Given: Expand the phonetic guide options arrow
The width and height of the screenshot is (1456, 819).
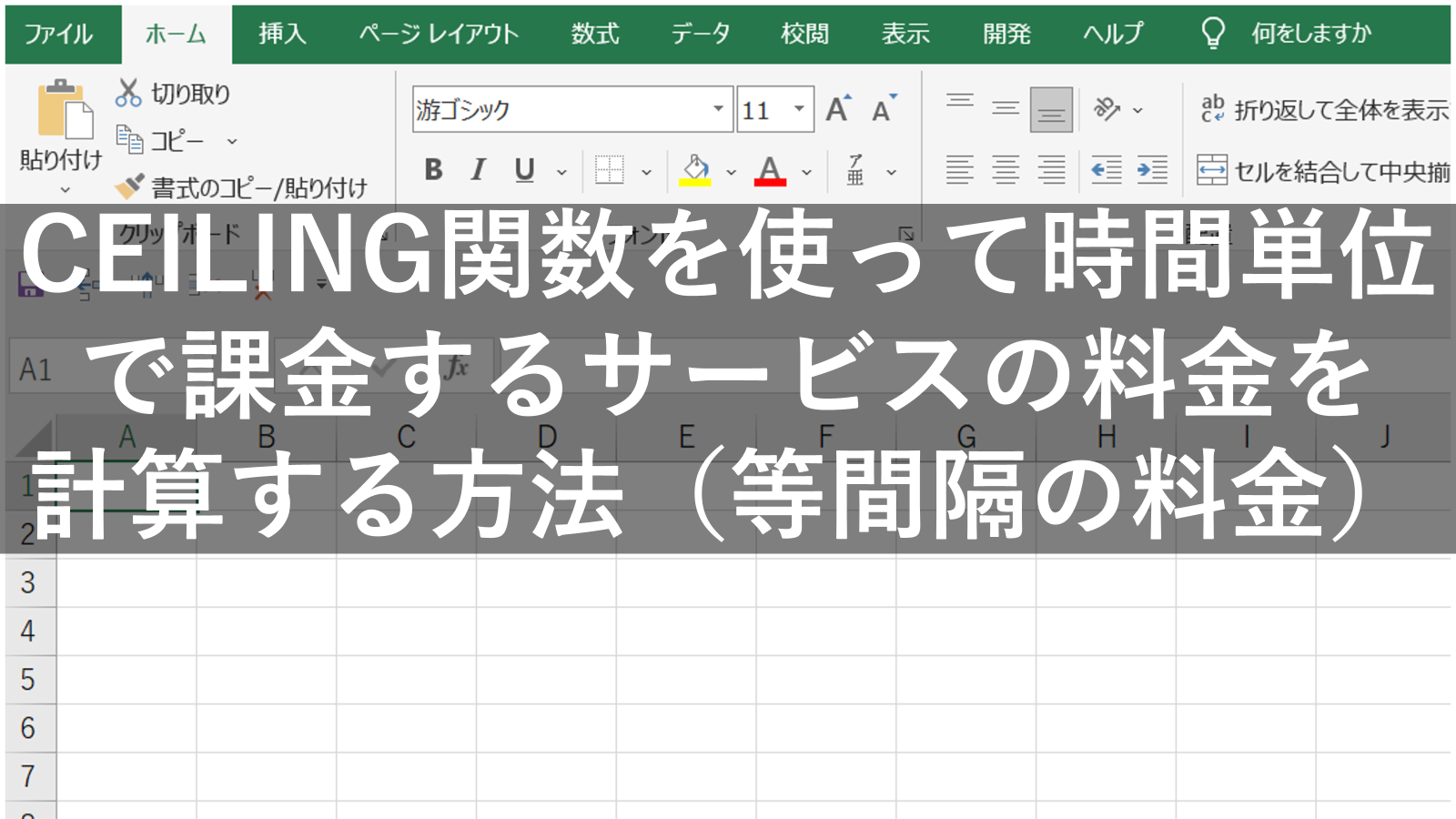Looking at the screenshot, I should click(892, 171).
